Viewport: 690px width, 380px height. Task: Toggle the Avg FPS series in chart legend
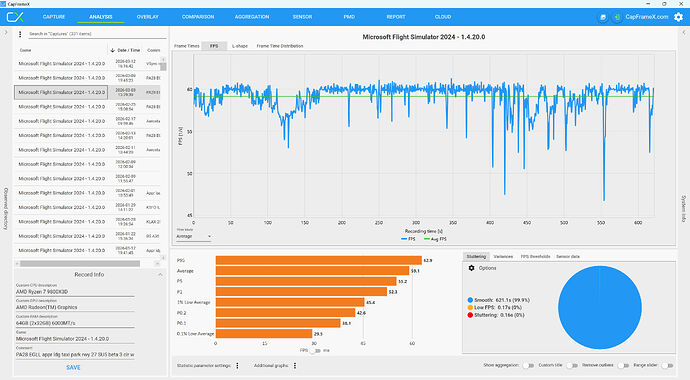(x=435, y=239)
